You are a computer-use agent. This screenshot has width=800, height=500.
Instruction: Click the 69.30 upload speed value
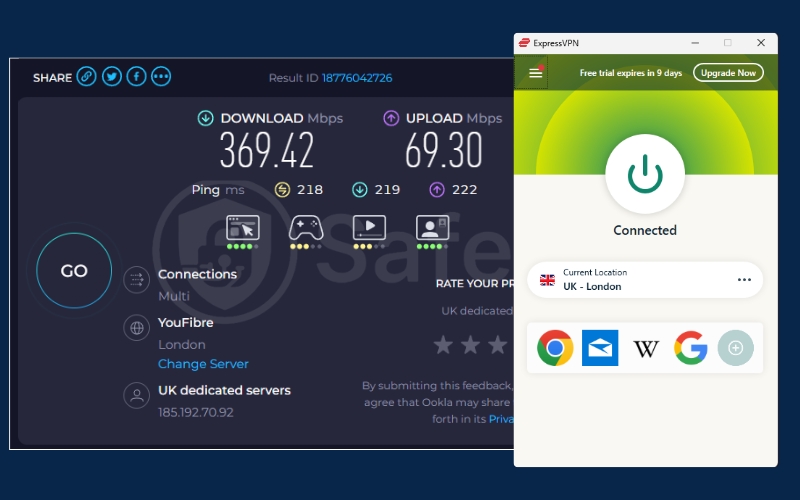tap(444, 151)
